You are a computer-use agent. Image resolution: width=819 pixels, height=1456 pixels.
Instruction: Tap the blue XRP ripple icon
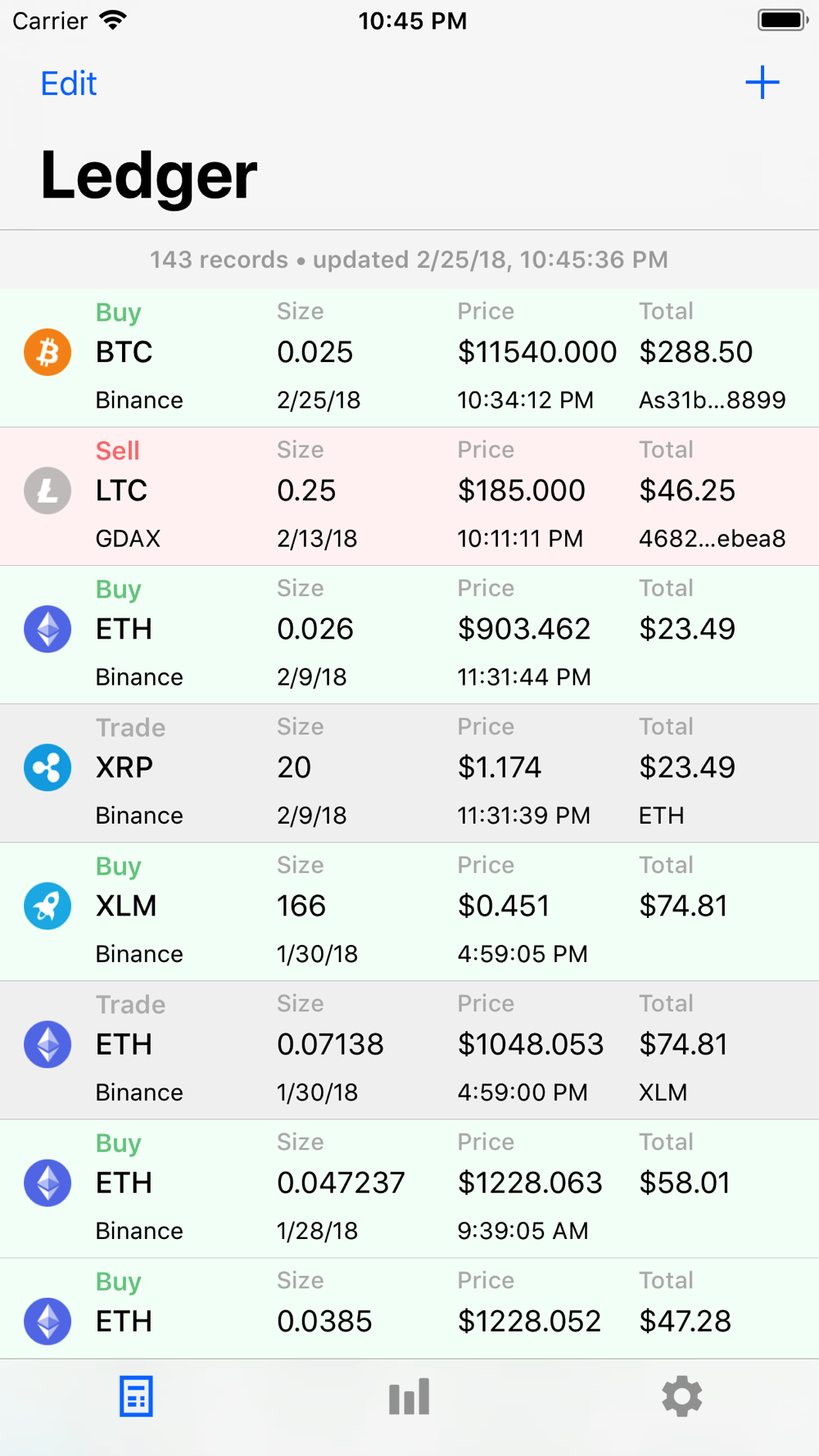(48, 767)
